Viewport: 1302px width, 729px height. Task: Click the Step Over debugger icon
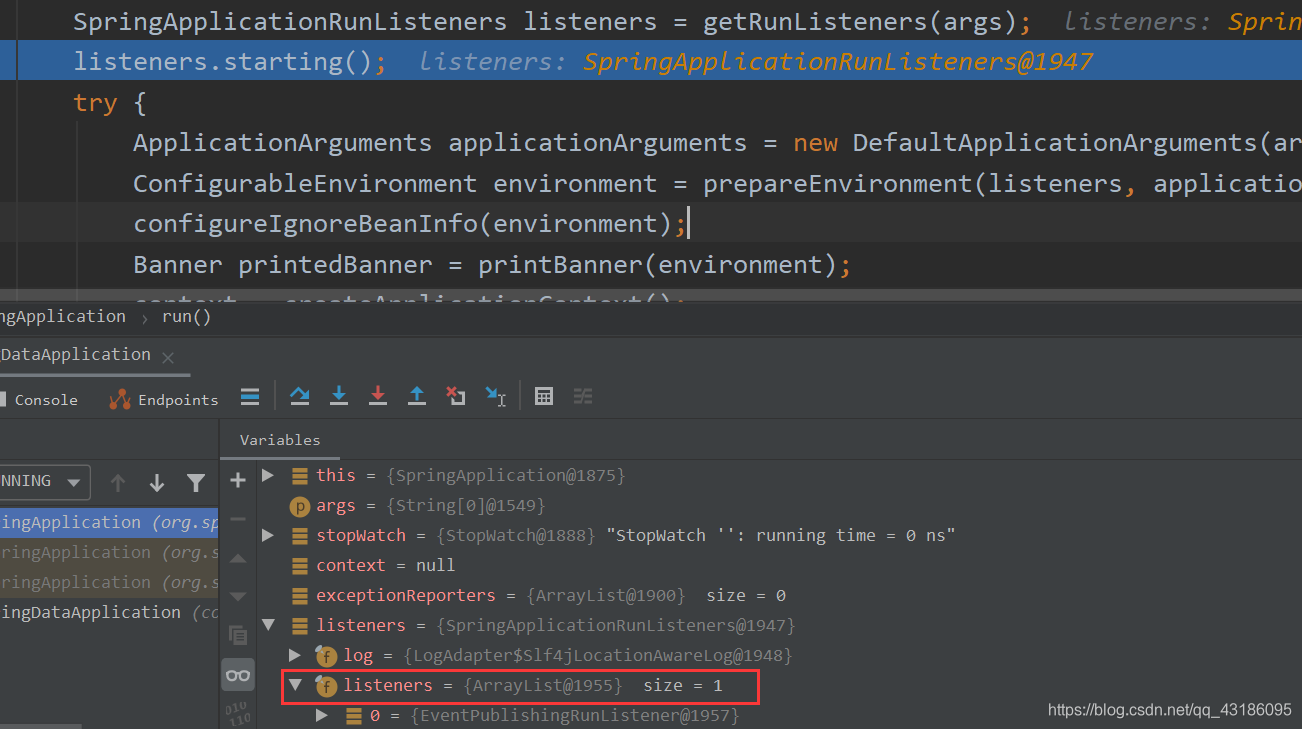[300, 396]
